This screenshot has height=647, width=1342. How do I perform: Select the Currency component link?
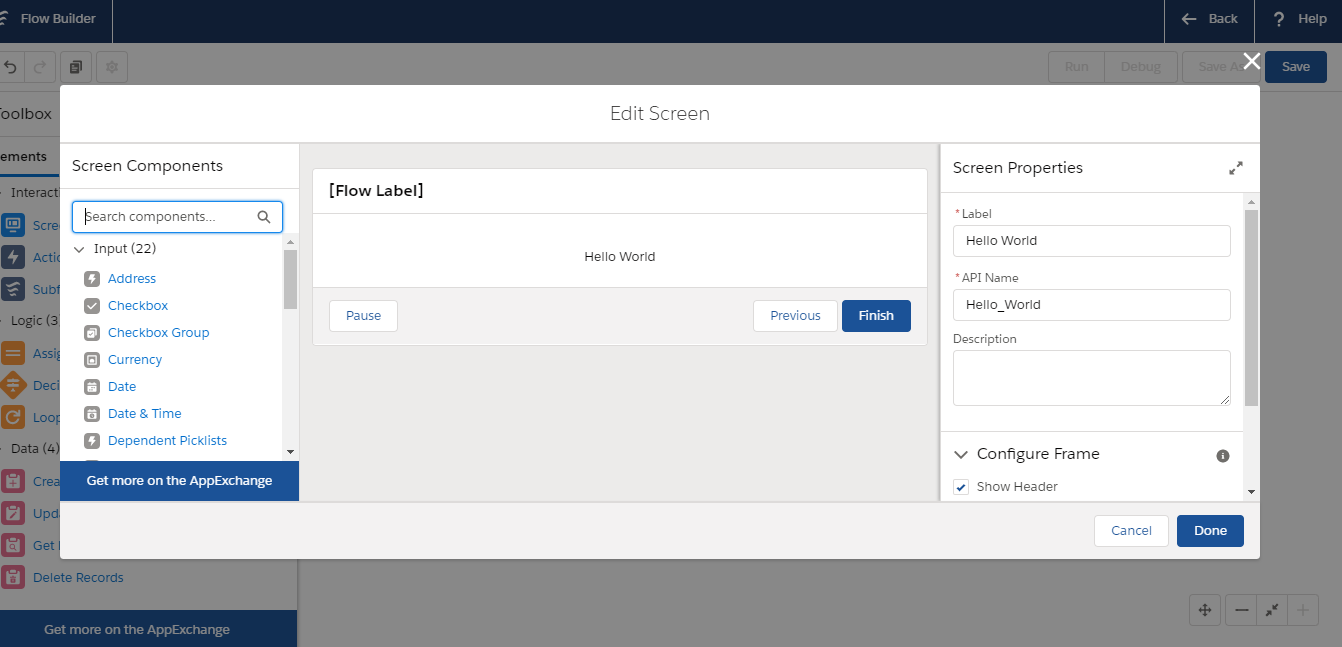[135, 360]
